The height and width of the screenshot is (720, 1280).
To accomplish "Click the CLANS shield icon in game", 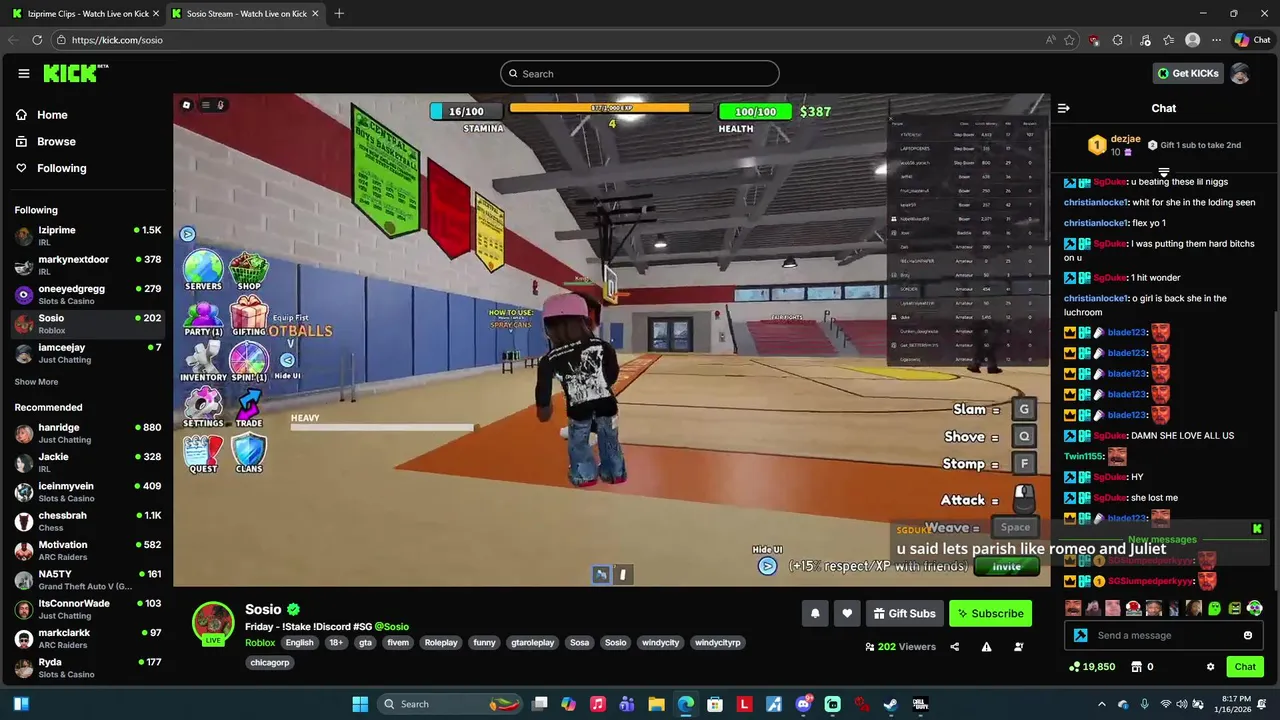I will (249, 454).
